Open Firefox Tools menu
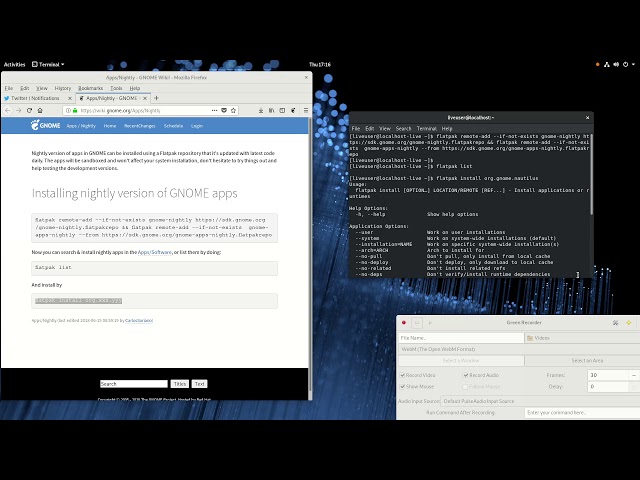640x480 pixels. 116,88
